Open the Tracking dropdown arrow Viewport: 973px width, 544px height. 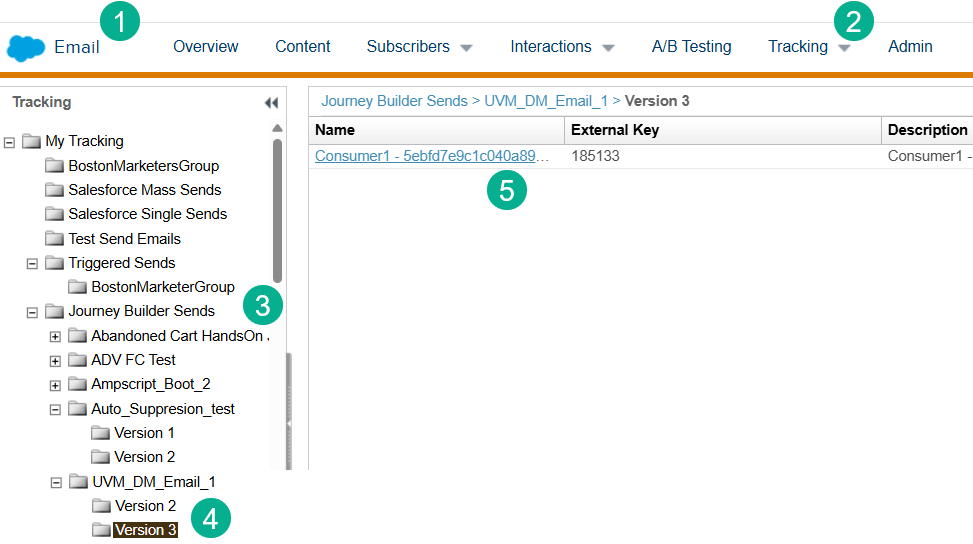point(844,48)
